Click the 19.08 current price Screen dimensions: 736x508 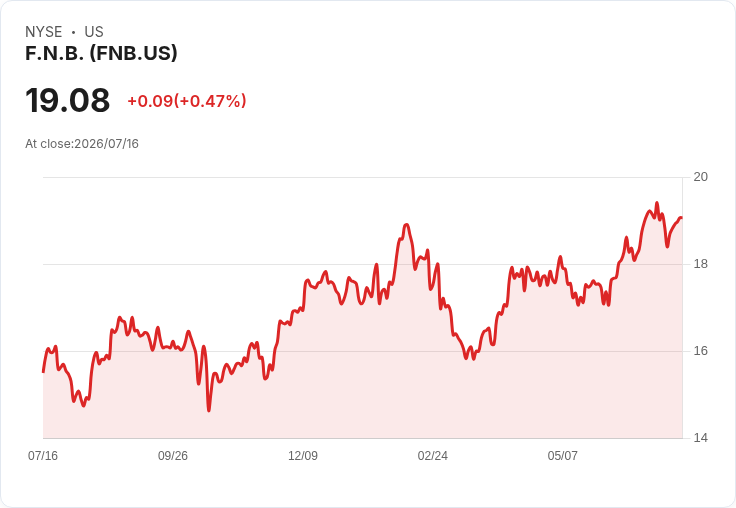(68, 100)
